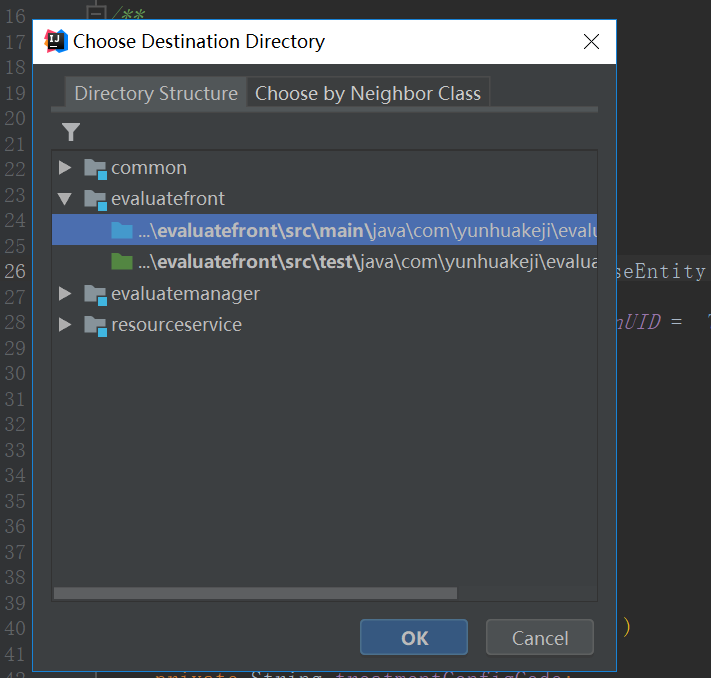Click the horizontal scrollbar of the directory tree
711x678 pixels.
tap(255, 593)
